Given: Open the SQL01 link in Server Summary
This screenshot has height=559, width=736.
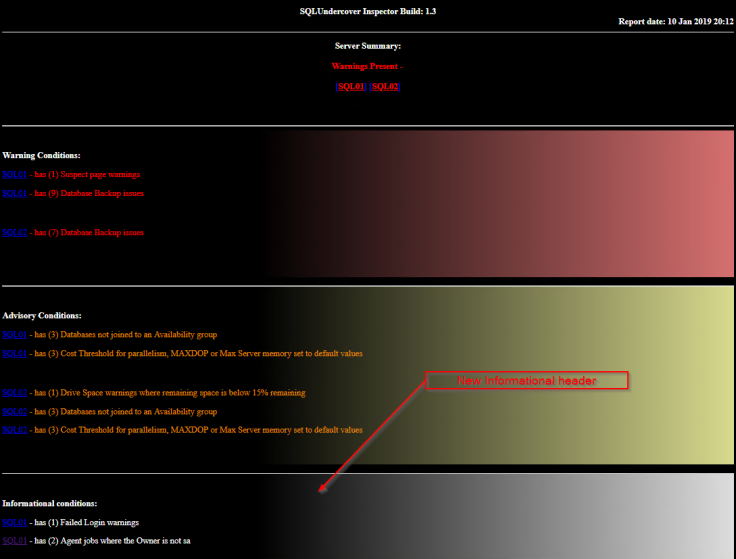Looking at the screenshot, I should pyautogui.click(x=351, y=86).
